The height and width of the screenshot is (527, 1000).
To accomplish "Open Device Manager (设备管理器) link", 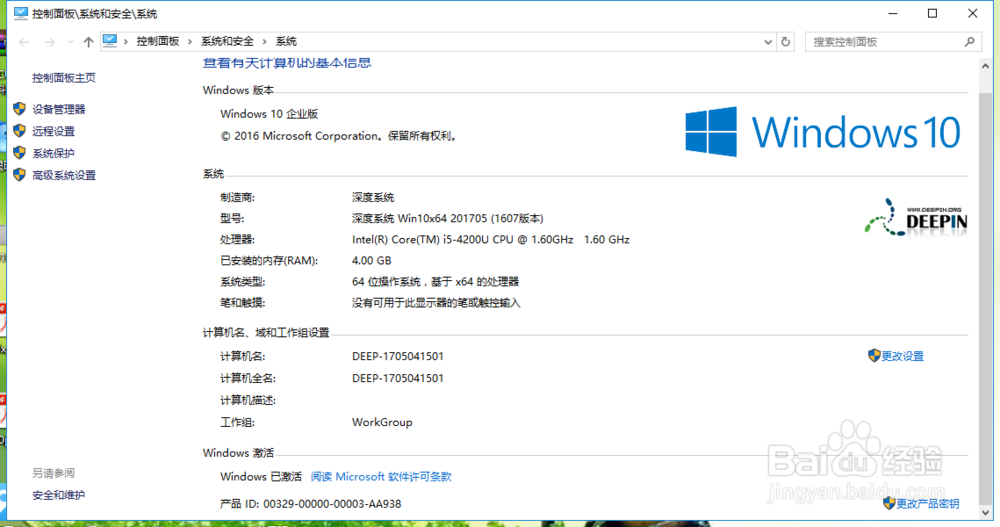I will coord(59,109).
